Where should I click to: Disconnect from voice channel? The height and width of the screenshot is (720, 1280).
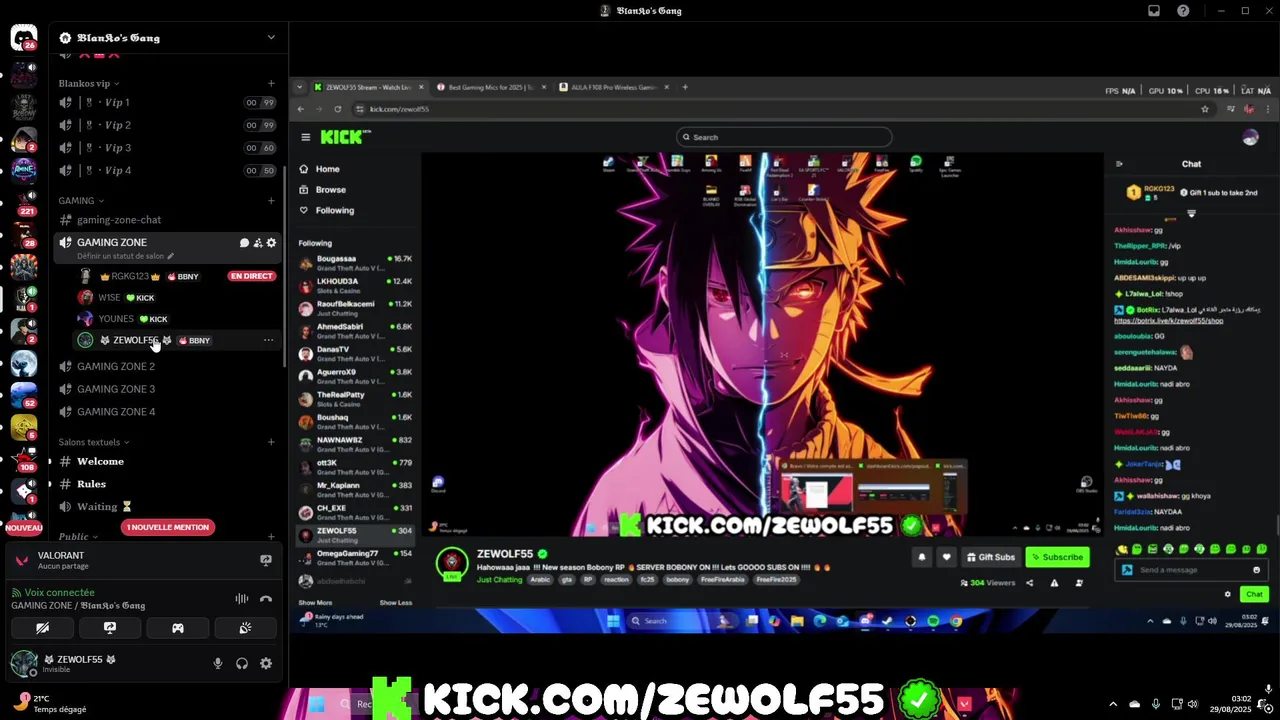266,599
